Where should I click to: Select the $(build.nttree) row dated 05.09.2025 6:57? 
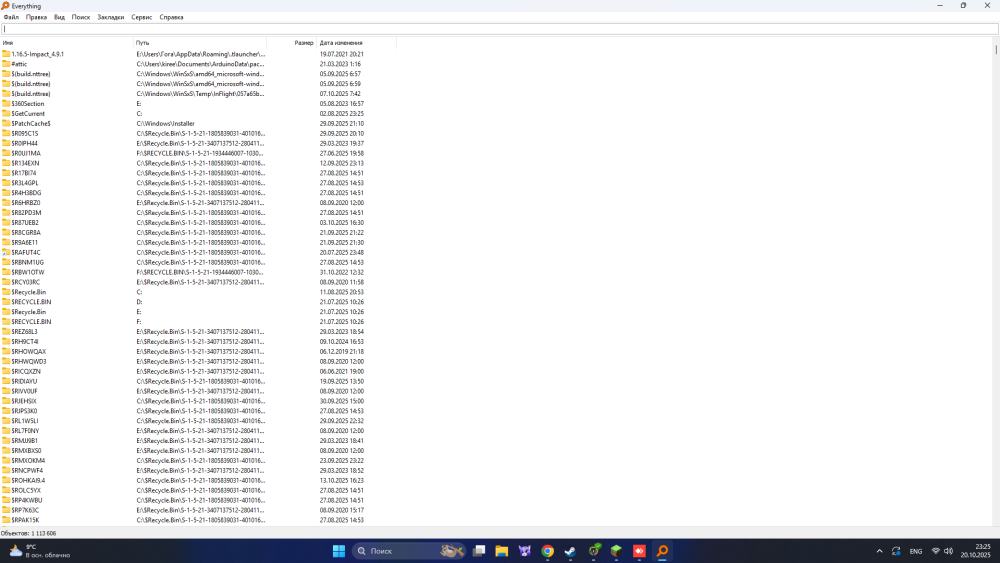tap(198, 74)
